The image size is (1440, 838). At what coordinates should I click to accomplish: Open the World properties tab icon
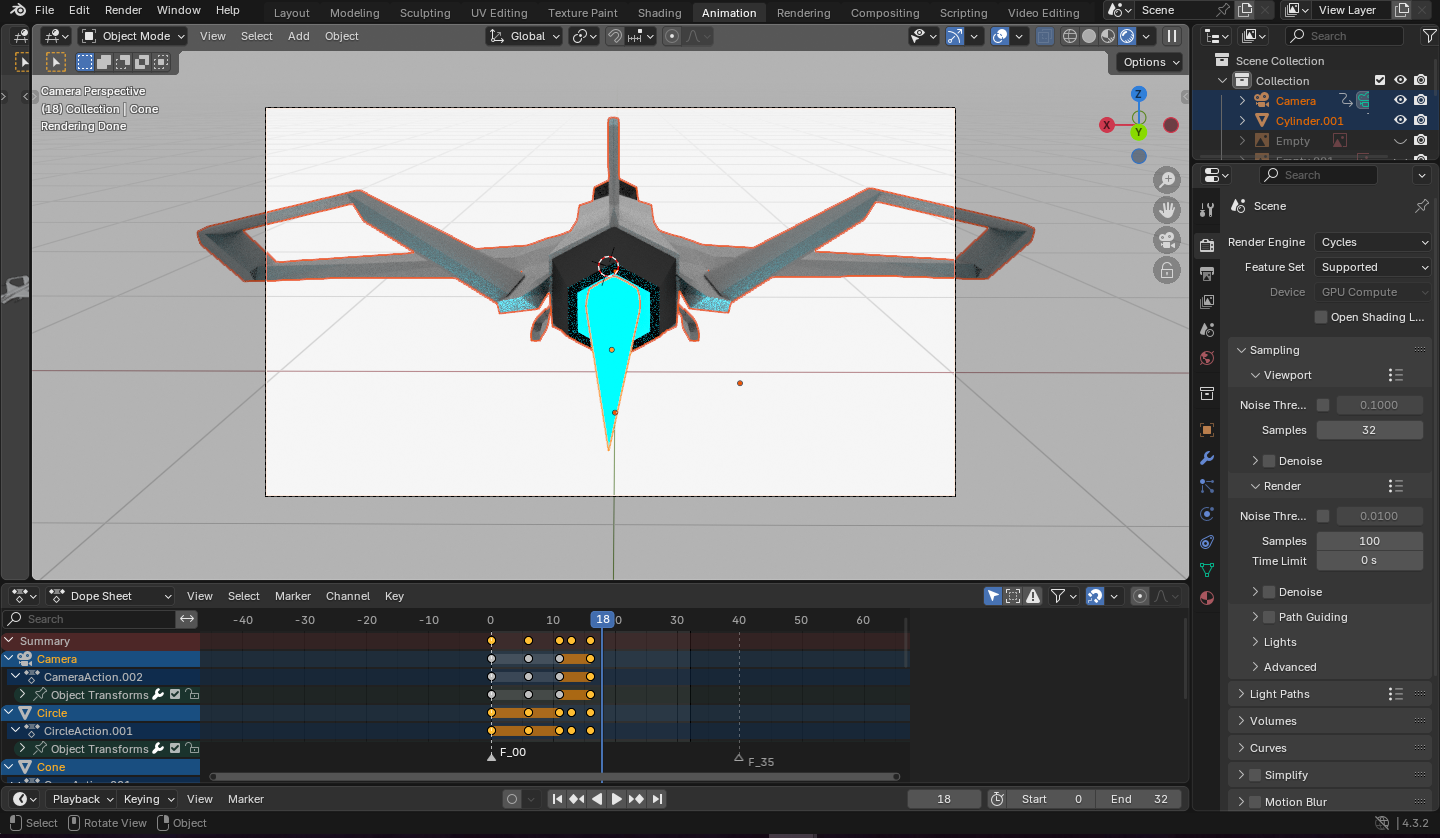[1207, 358]
